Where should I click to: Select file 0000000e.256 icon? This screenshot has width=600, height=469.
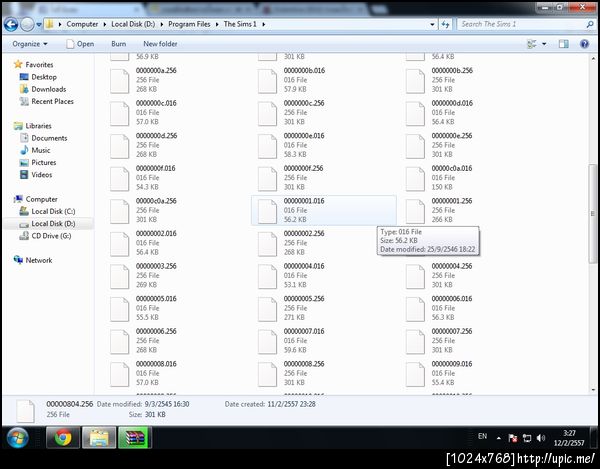(x=415, y=146)
